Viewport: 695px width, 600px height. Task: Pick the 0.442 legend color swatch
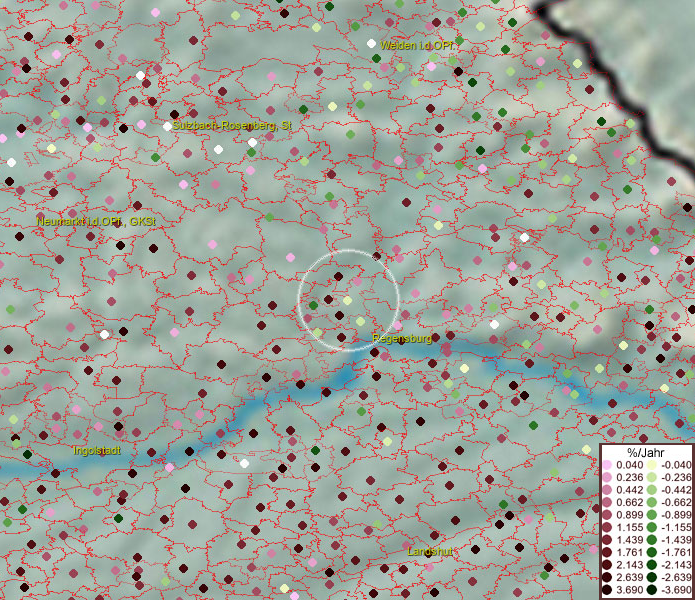pyautogui.click(x=607, y=490)
